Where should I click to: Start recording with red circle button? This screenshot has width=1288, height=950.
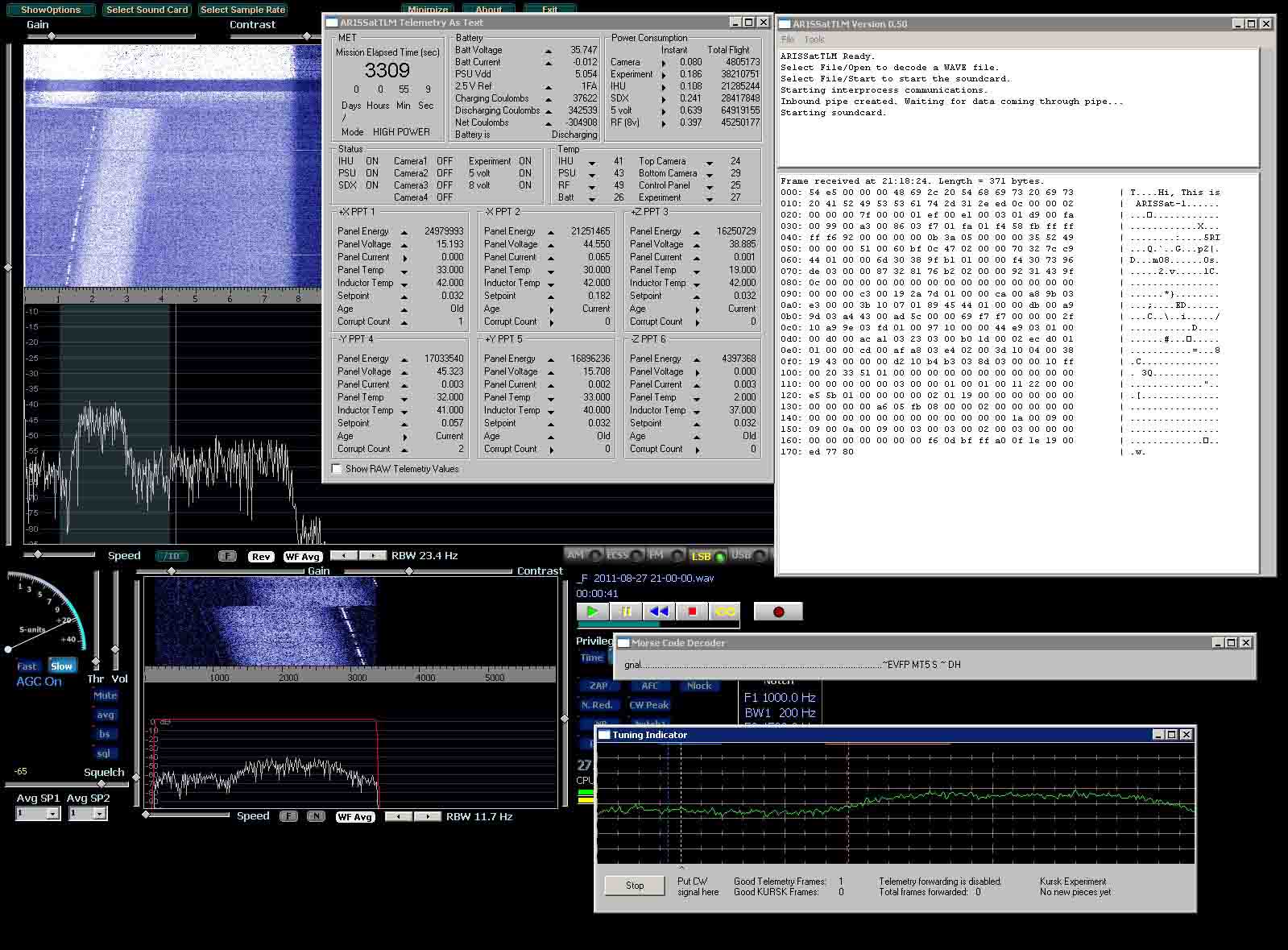click(x=778, y=612)
